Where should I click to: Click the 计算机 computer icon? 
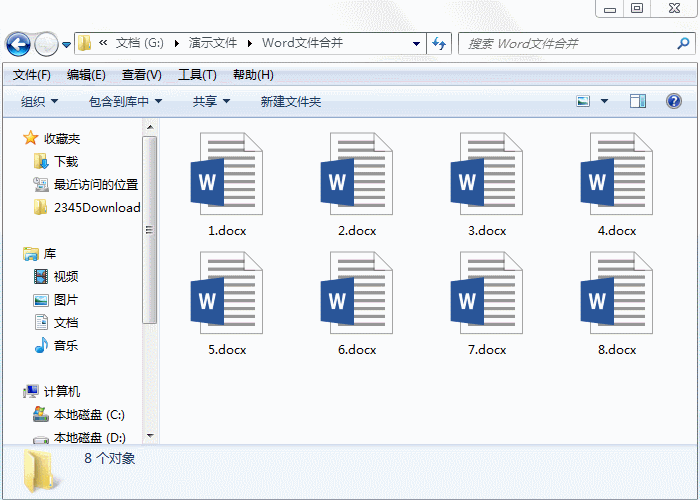[x=31, y=392]
